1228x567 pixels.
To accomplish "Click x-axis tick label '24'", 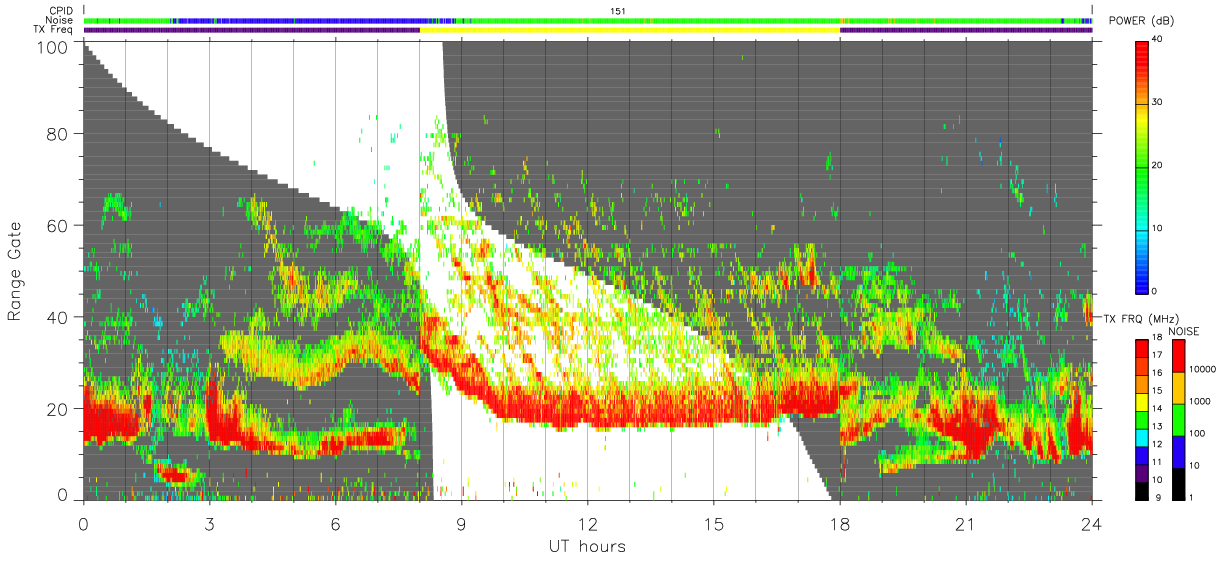I will pyautogui.click(x=1092, y=524).
